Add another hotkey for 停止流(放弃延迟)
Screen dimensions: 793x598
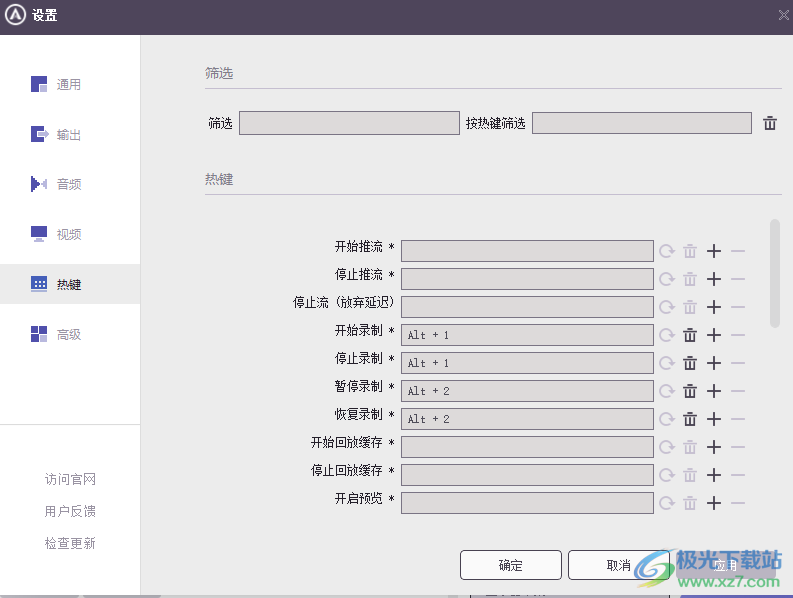tap(714, 307)
